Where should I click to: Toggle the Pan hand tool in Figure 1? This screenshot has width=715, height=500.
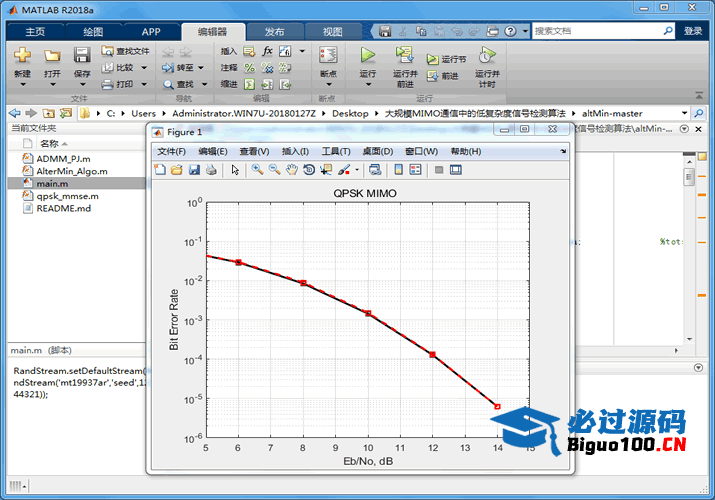[x=292, y=170]
